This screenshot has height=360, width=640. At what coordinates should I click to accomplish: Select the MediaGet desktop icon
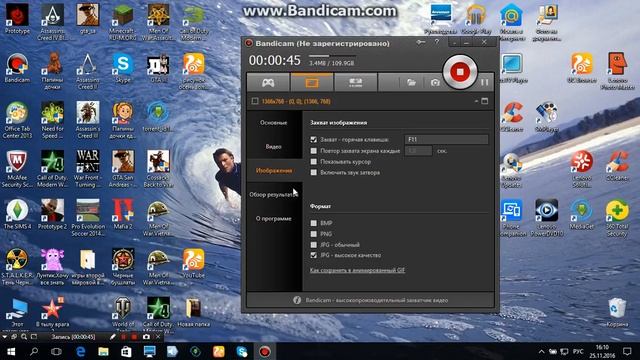[x=582, y=215]
